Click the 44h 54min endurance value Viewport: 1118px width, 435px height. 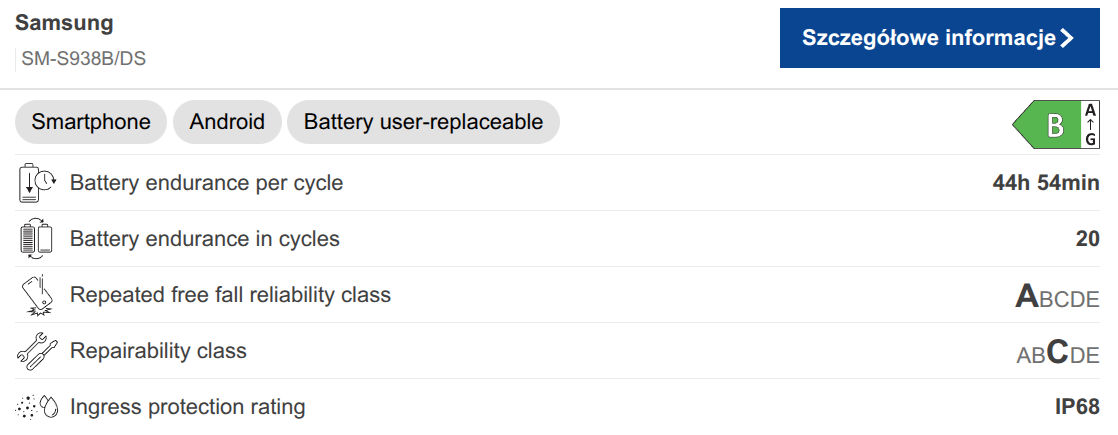[x=1045, y=183]
